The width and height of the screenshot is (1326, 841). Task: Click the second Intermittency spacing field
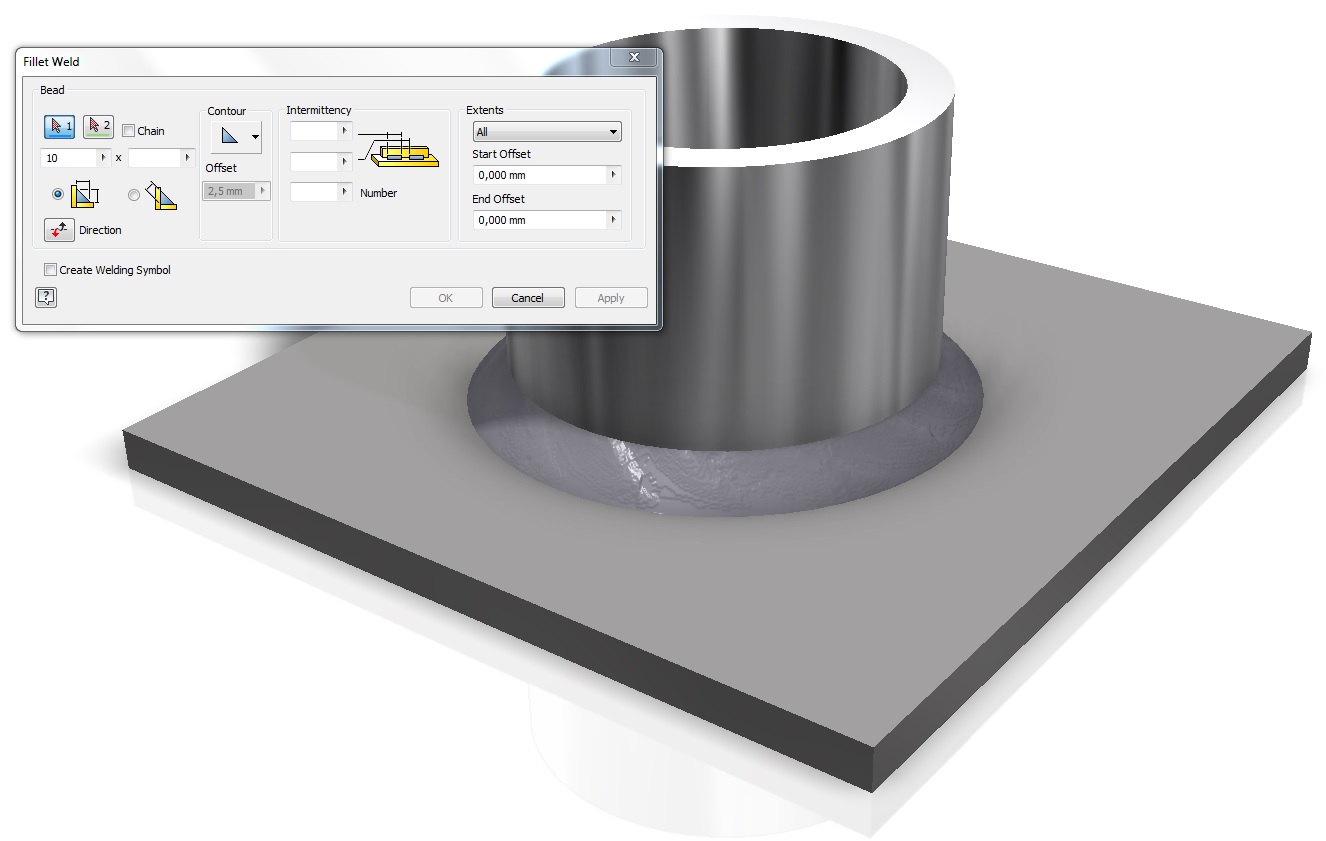click(315, 161)
